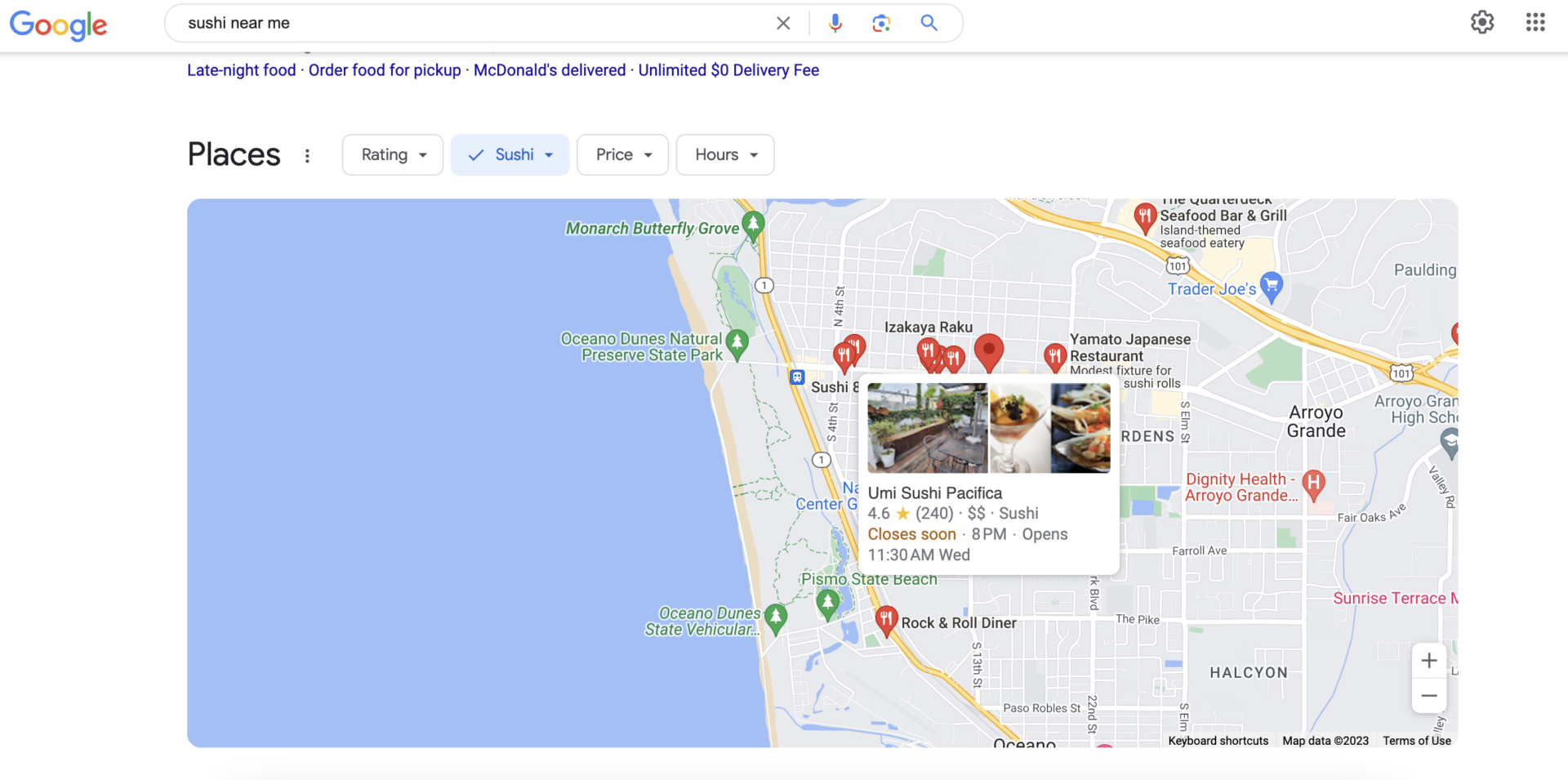The image size is (1568, 780).
Task: Click Oceano Dunes State Vehicular pin
Action: click(x=775, y=618)
